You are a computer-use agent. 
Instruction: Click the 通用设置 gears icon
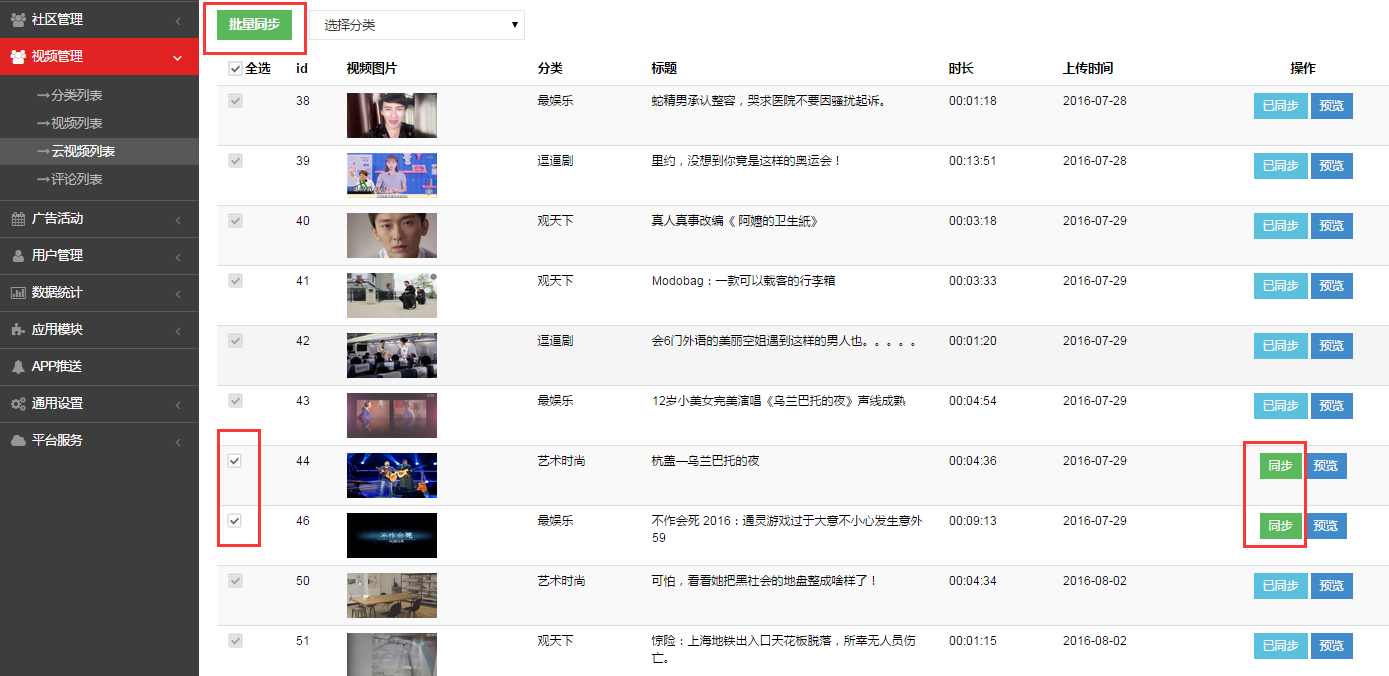(18, 404)
